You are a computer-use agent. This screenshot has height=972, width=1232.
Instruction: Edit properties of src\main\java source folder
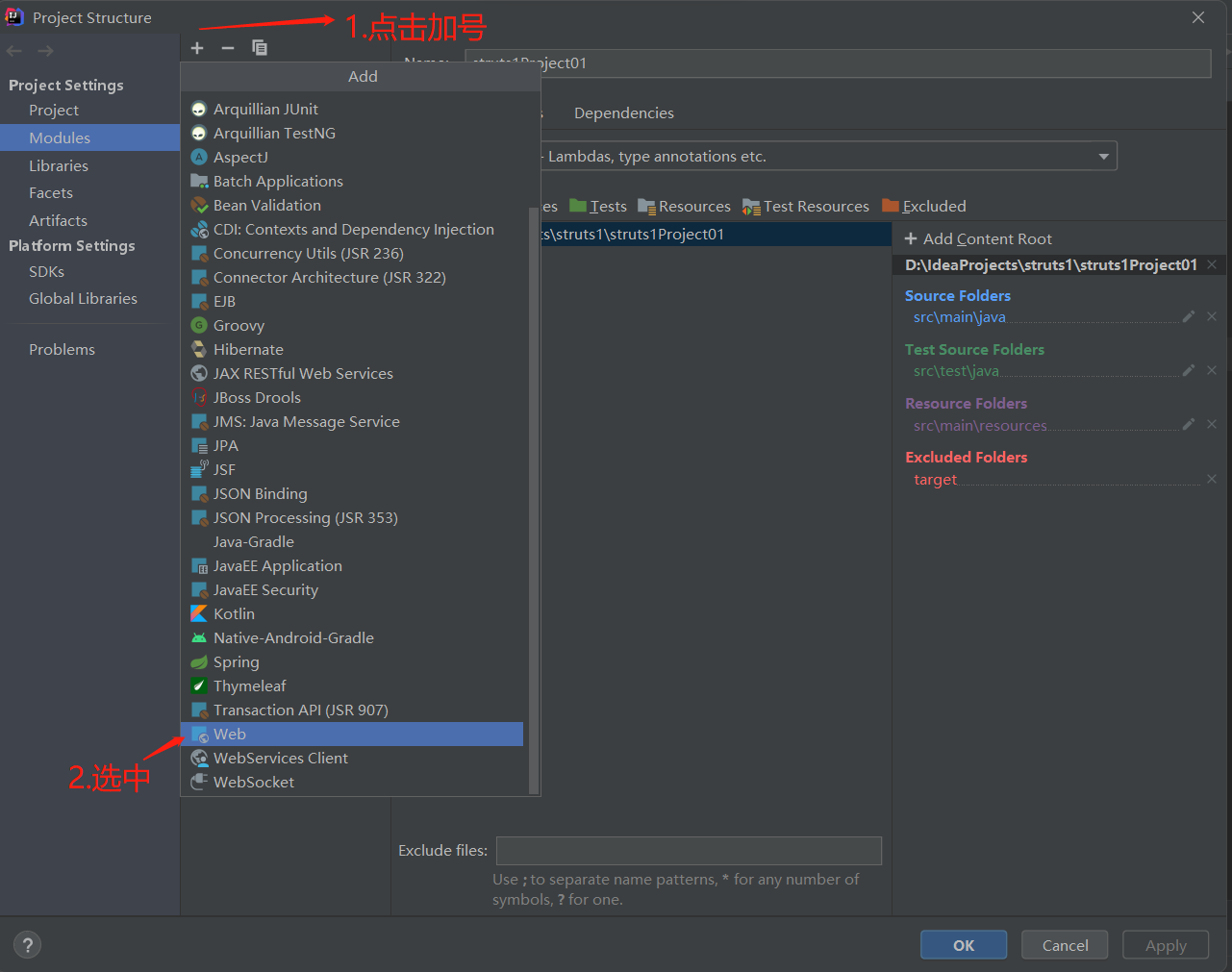[1189, 316]
